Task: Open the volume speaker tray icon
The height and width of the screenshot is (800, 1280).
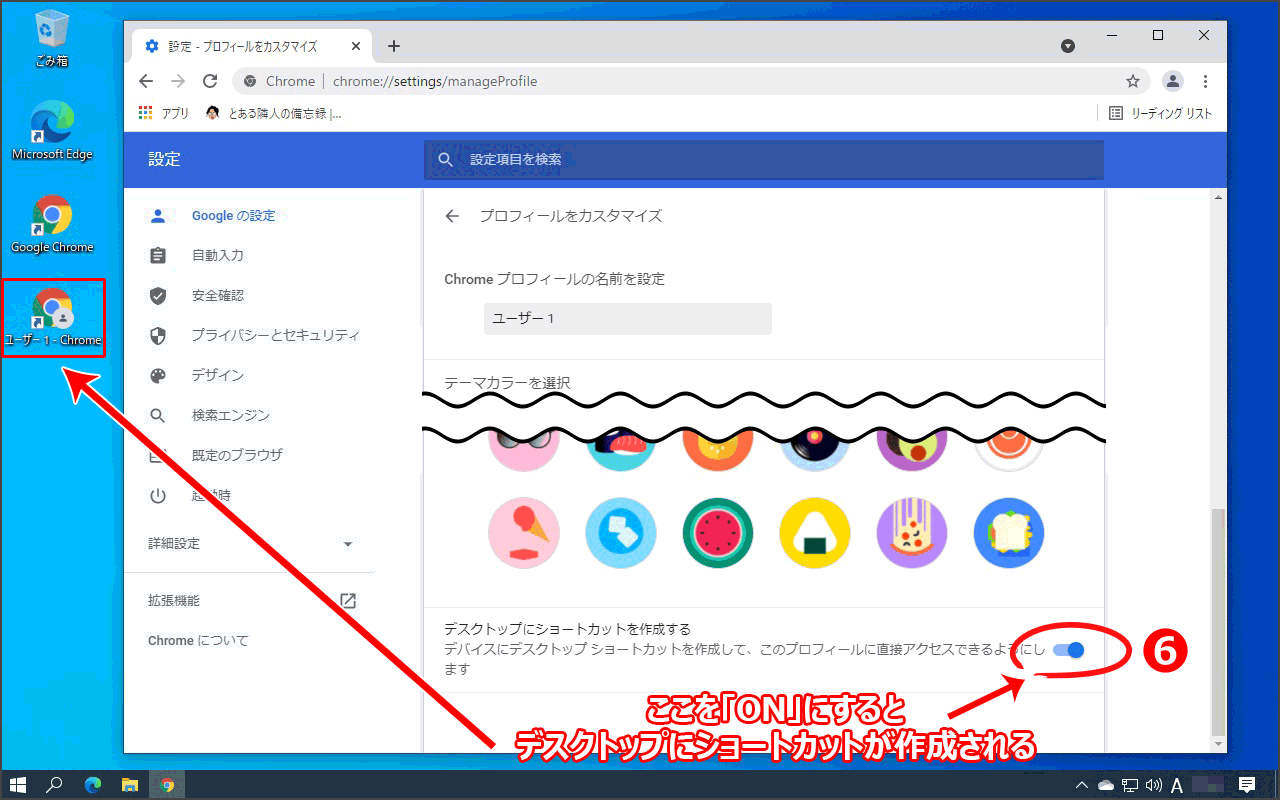Action: pyautogui.click(x=1154, y=785)
